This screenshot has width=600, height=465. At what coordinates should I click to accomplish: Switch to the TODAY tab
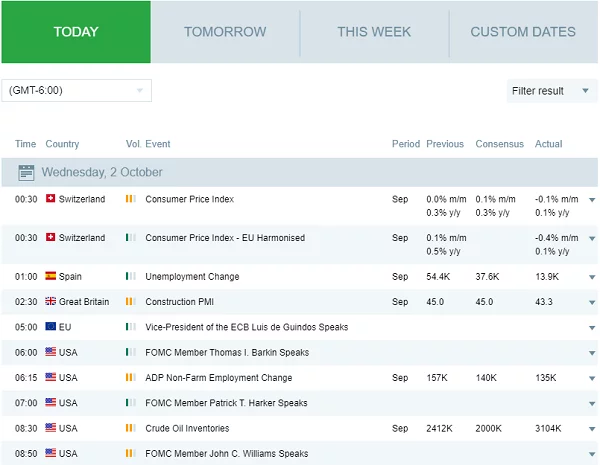pos(76,32)
